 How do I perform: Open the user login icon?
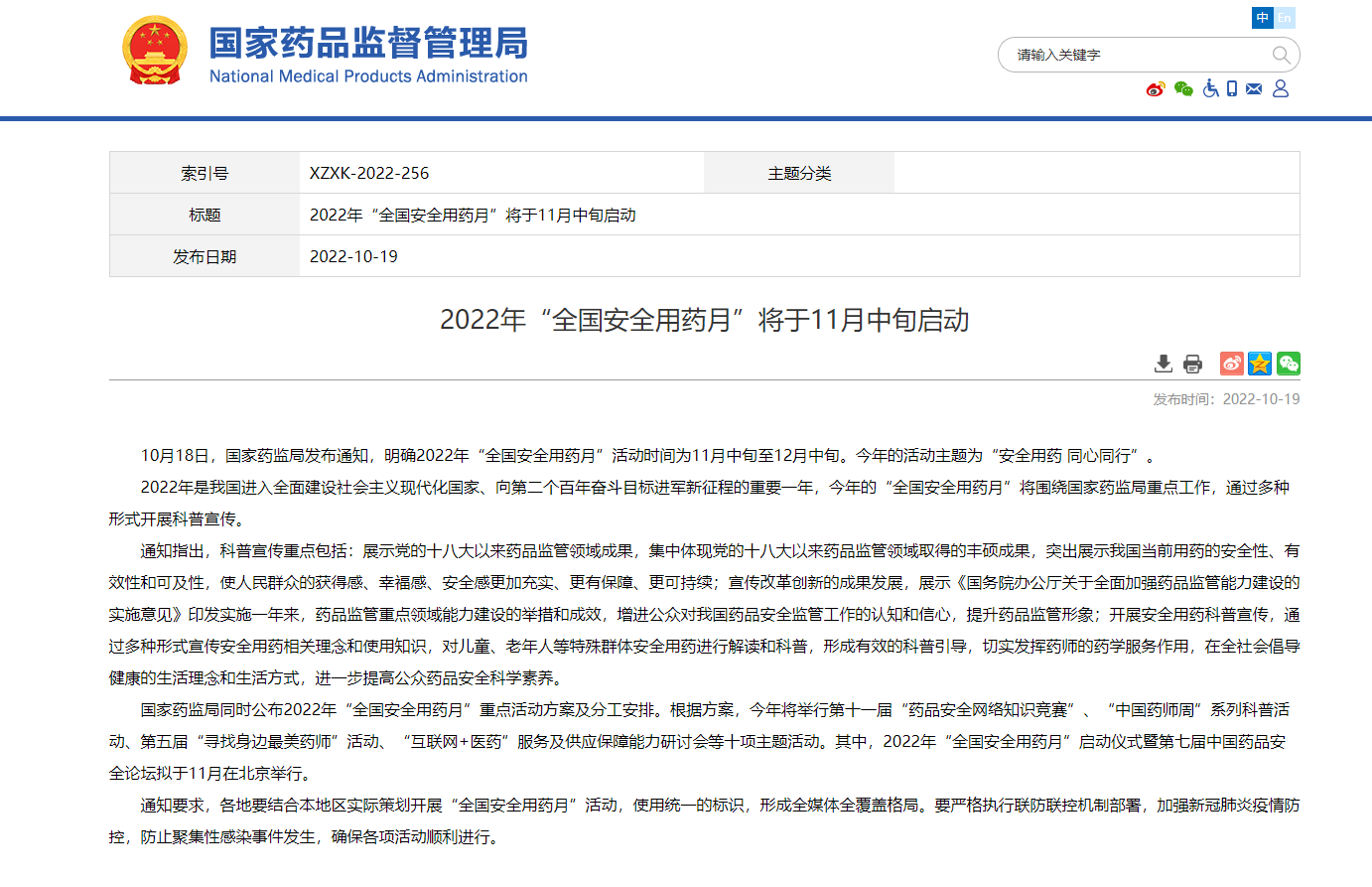pos(1281,88)
